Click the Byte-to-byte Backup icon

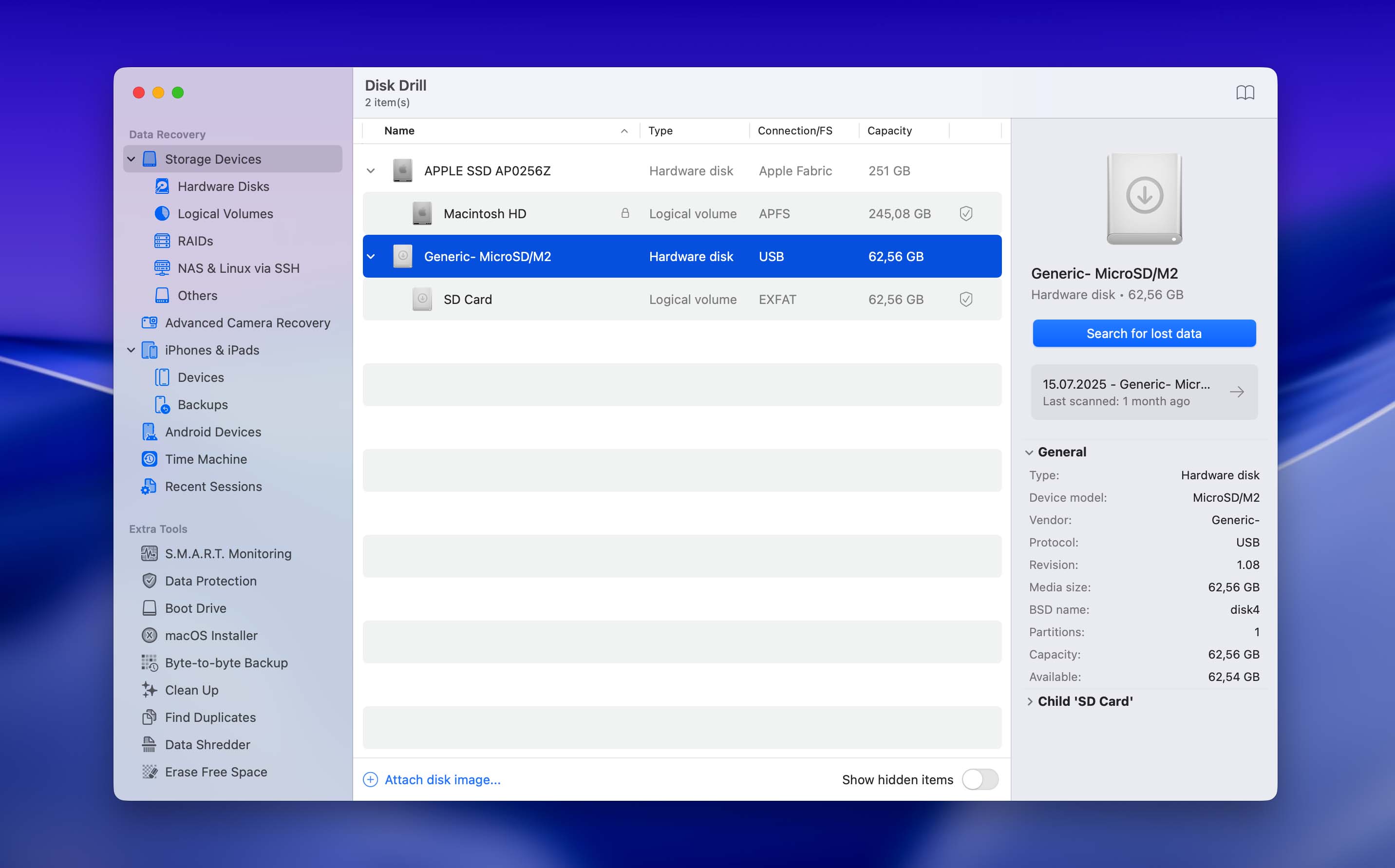(149, 662)
